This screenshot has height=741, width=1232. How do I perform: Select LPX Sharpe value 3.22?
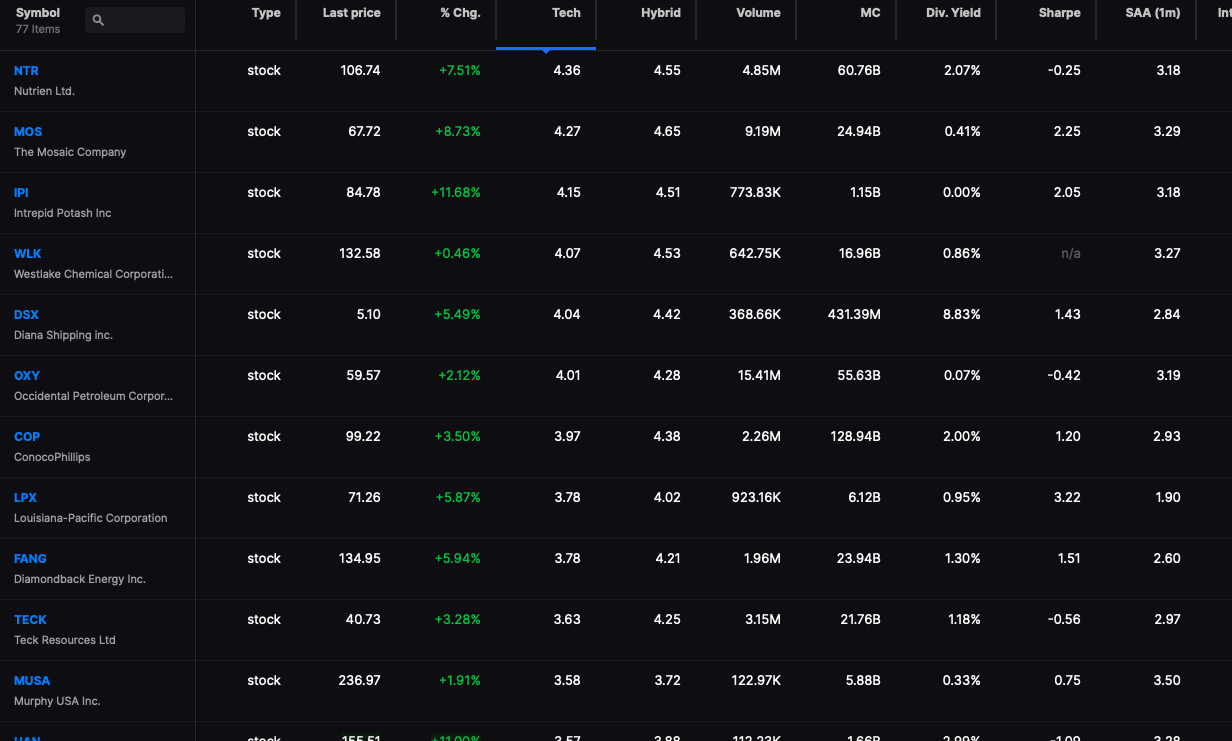1068,498
